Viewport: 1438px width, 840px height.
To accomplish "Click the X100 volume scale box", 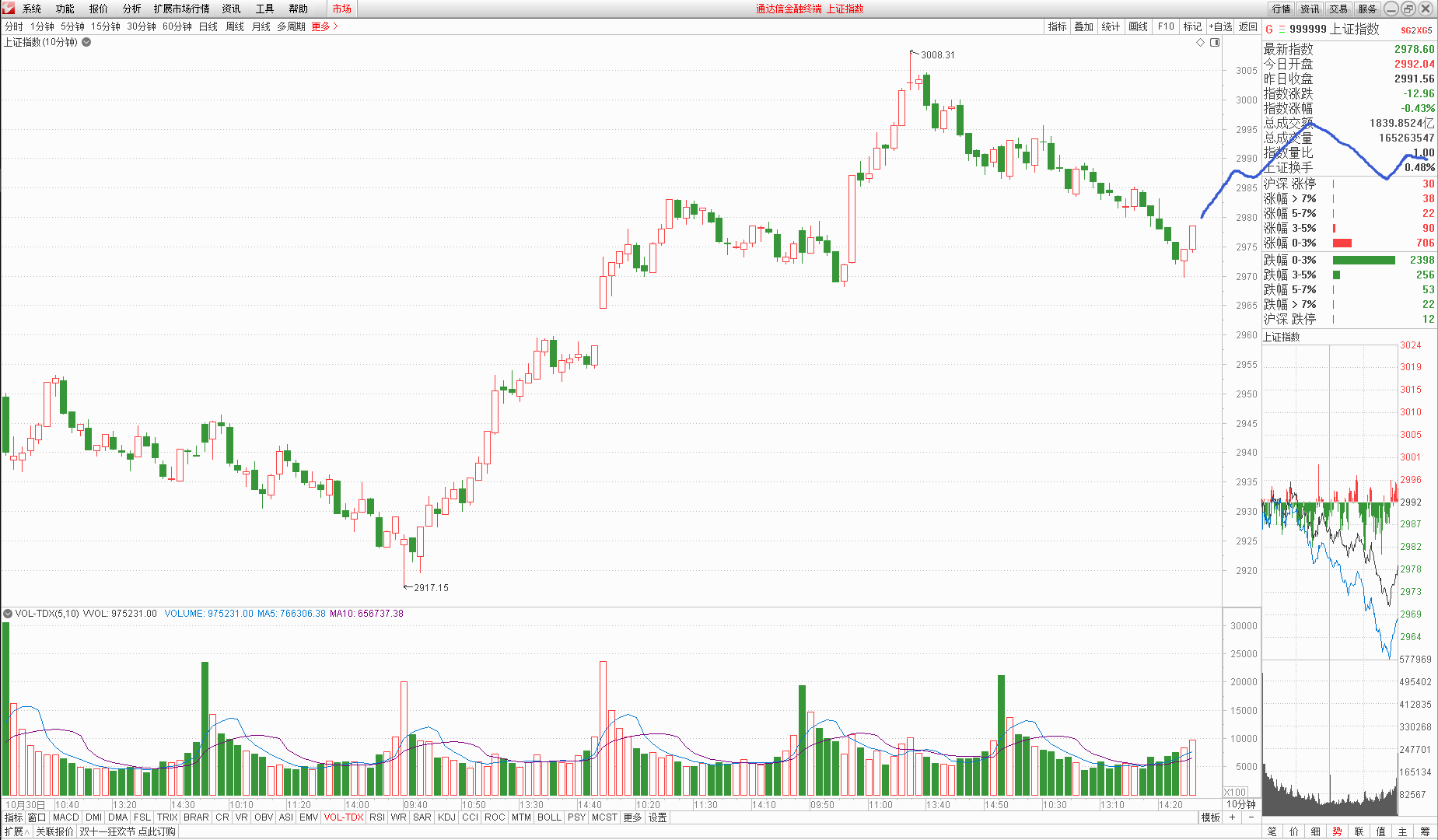I will point(1235,792).
